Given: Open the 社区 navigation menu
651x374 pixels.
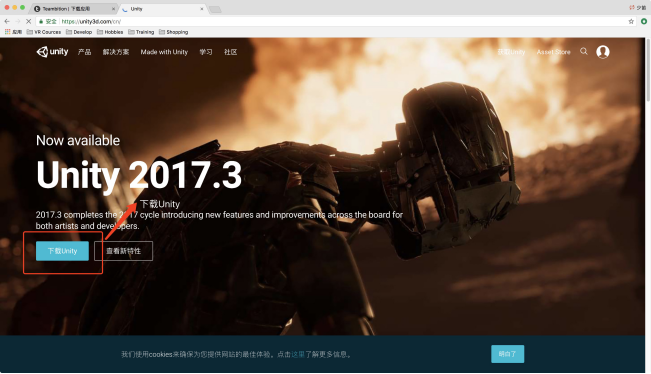Looking at the screenshot, I should (230, 52).
